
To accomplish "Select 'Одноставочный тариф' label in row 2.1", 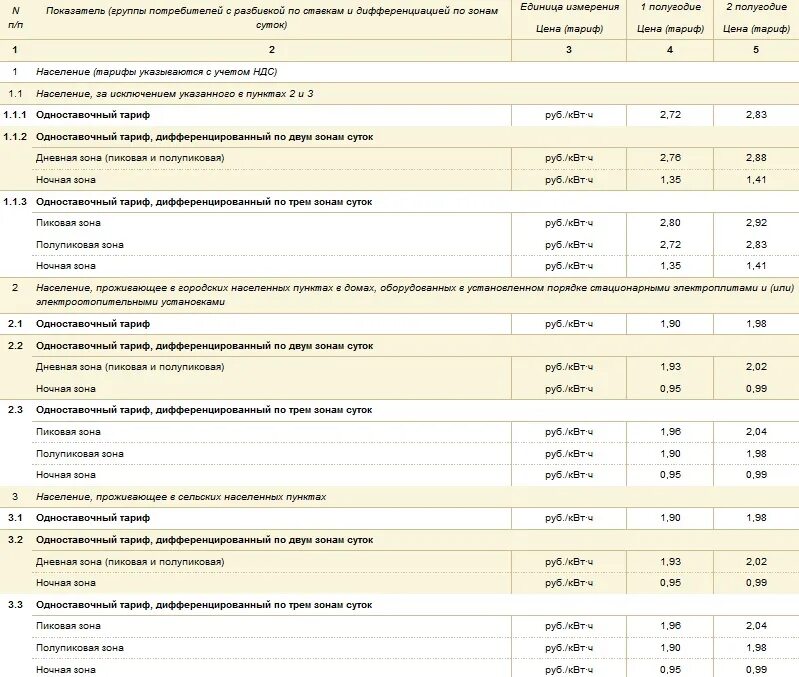I will pos(93,324).
